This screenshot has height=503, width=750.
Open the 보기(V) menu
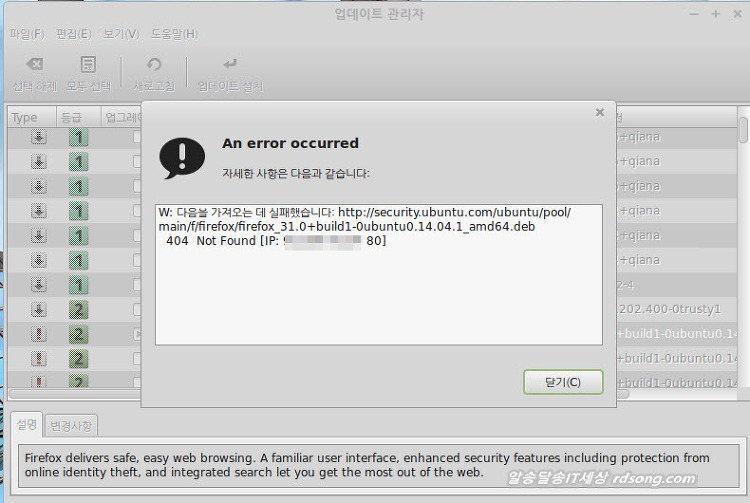(x=120, y=33)
